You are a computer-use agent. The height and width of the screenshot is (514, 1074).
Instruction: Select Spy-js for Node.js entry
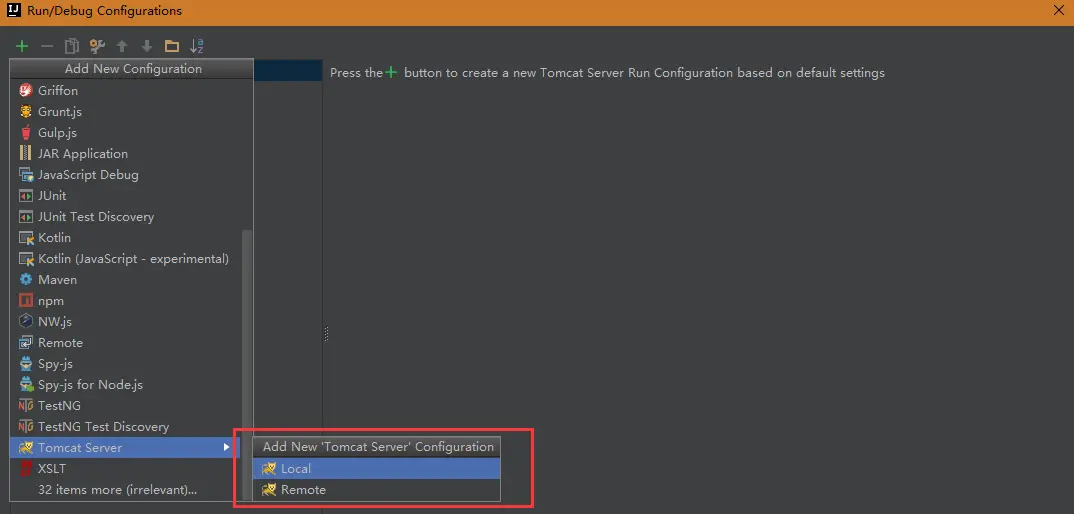tap(125, 385)
